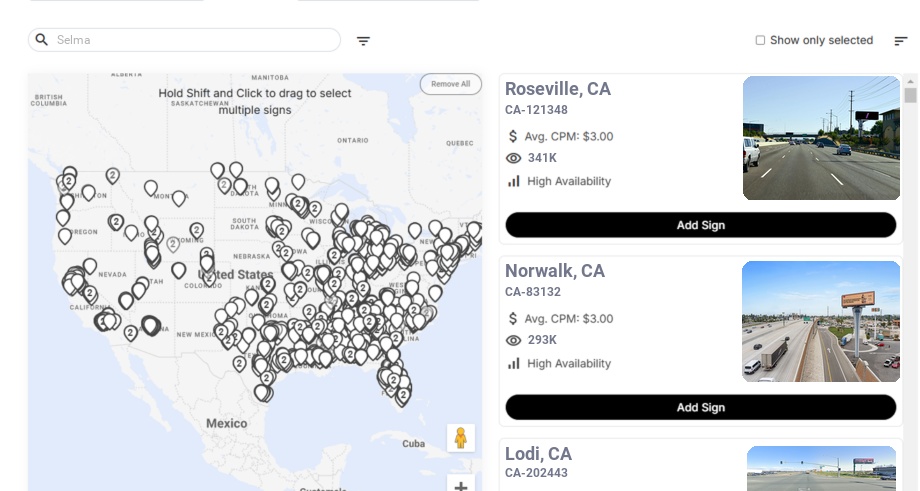Open the sort menu icon at top right
Image resolution: width=920 pixels, height=491 pixels.
coord(900,41)
